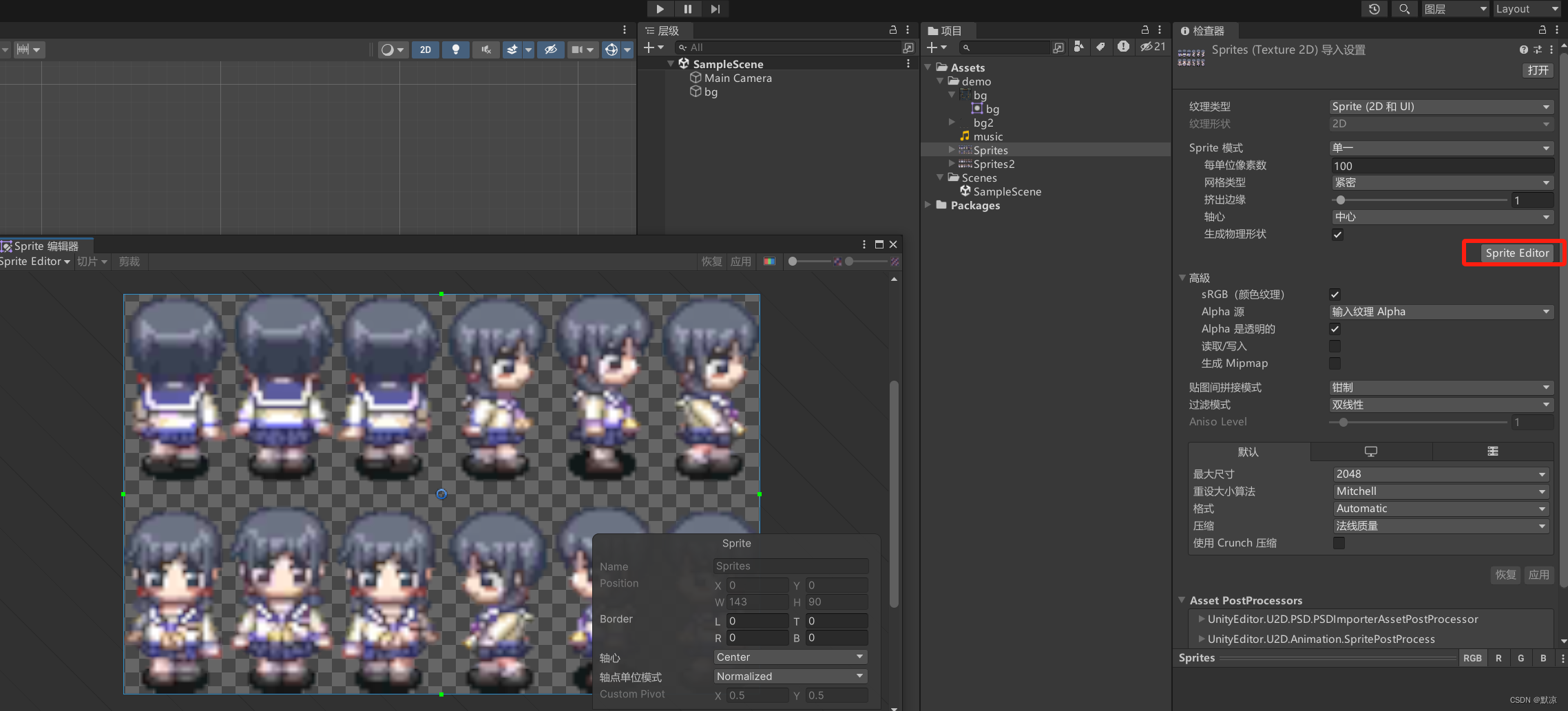Click the Hierarchy search field
The image size is (1568, 711).
click(x=788, y=47)
